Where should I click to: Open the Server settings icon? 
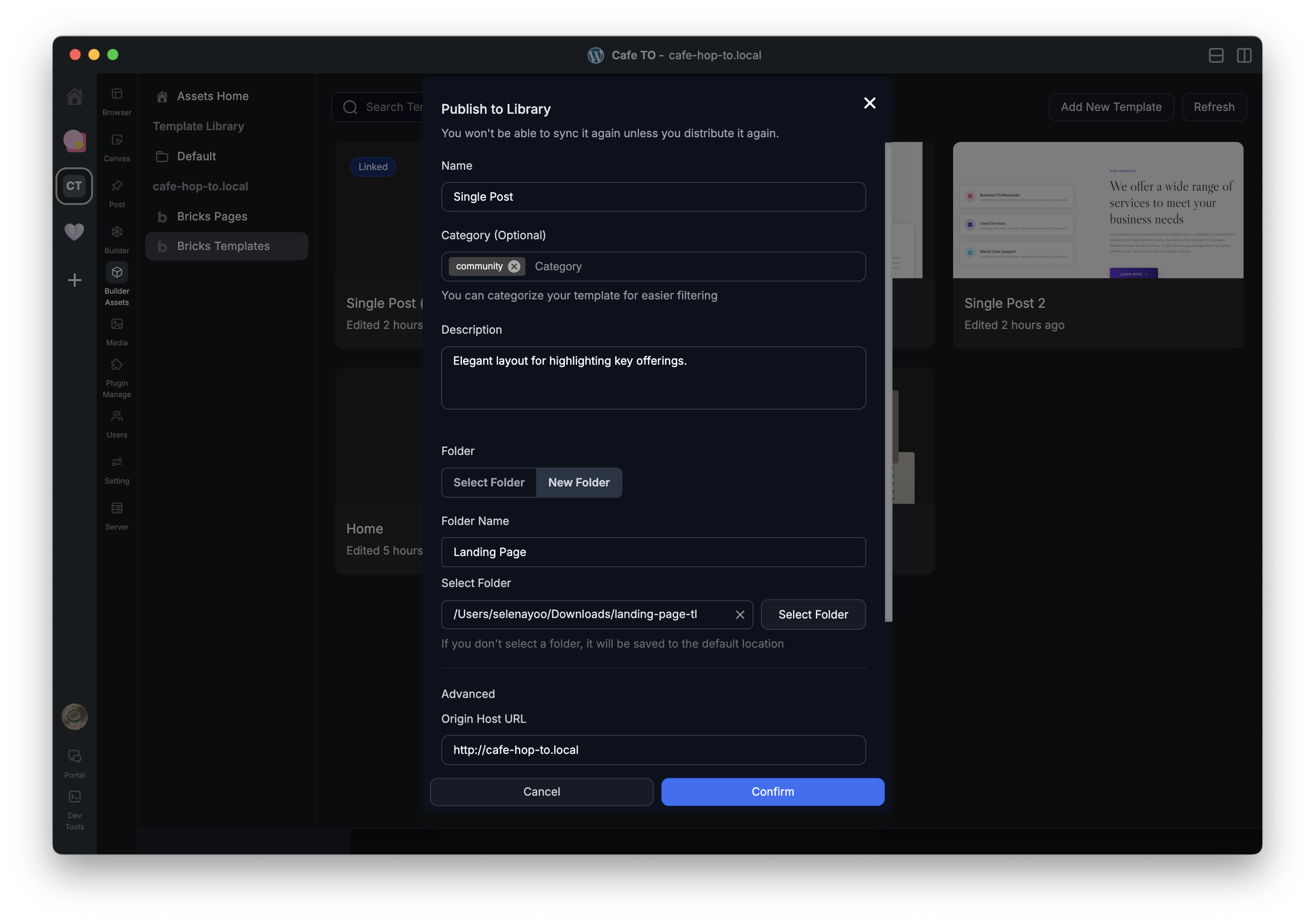click(117, 509)
